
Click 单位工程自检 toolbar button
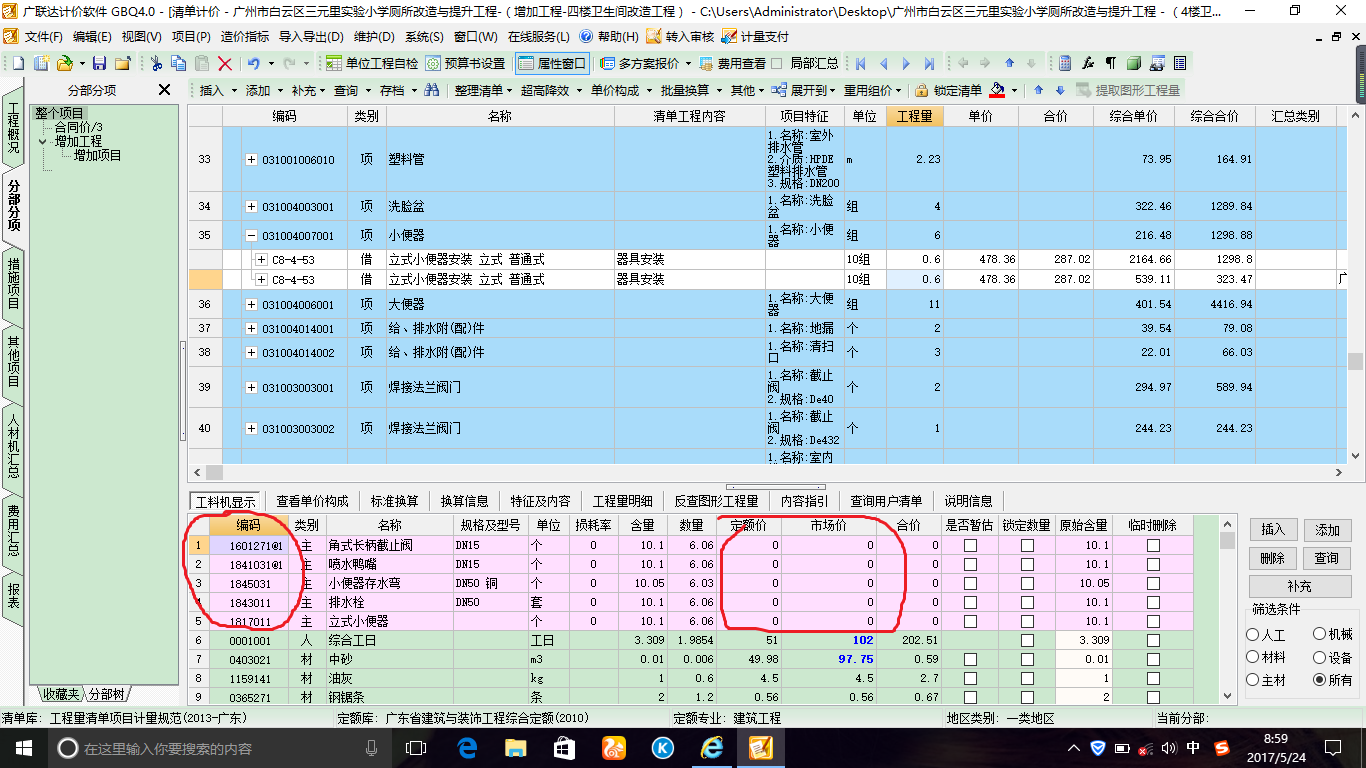372,63
